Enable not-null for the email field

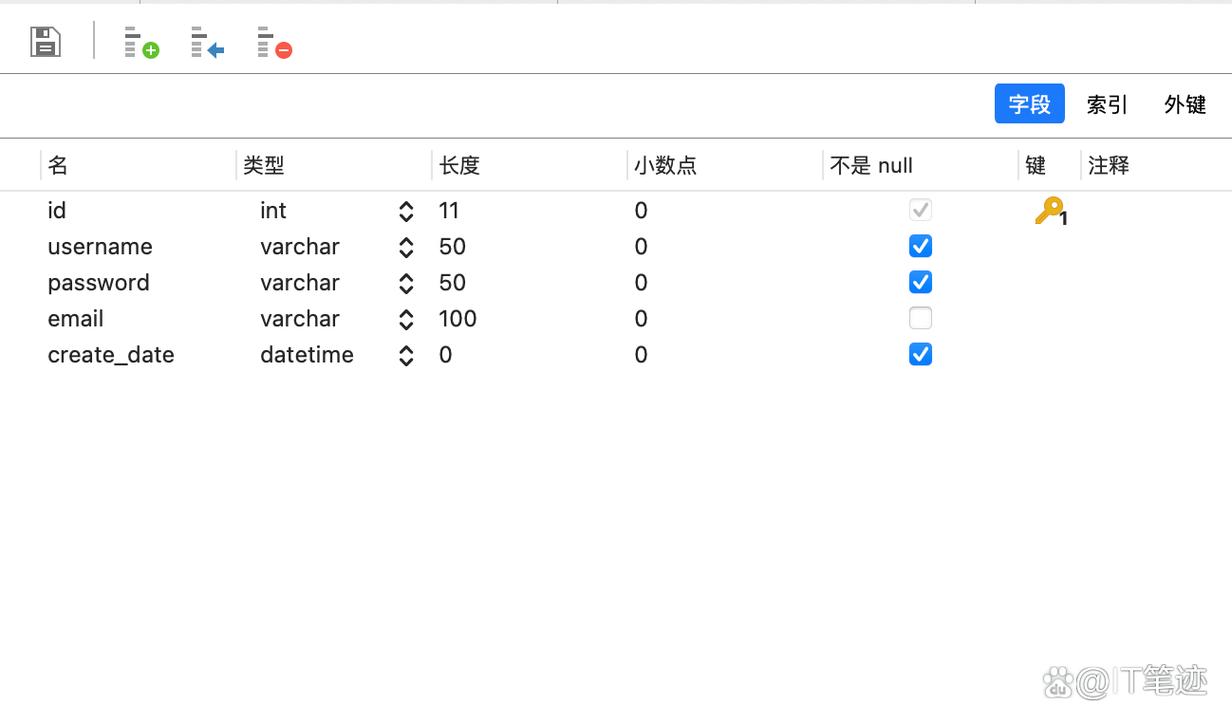(x=920, y=318)
